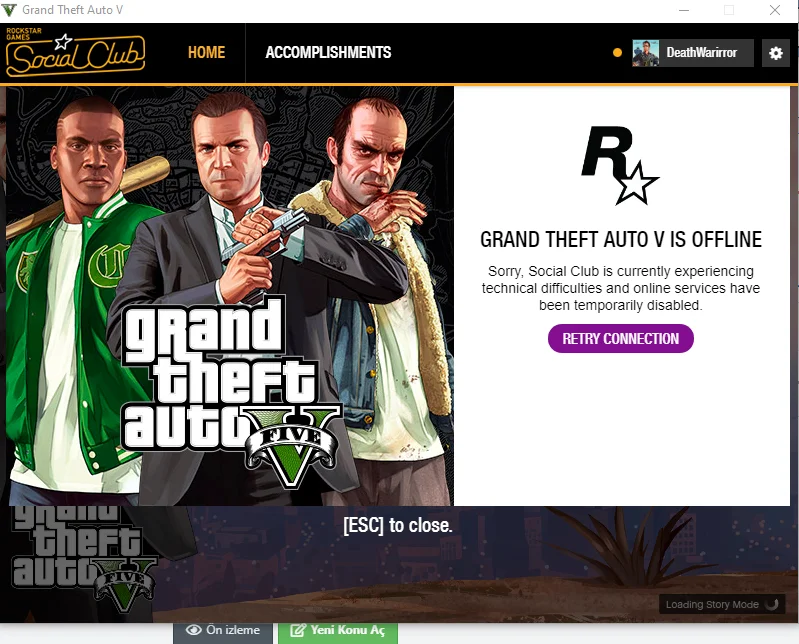Click the Loading Story Mode spinner
Viewport: 799px width, 644px height.
point(772,604)
